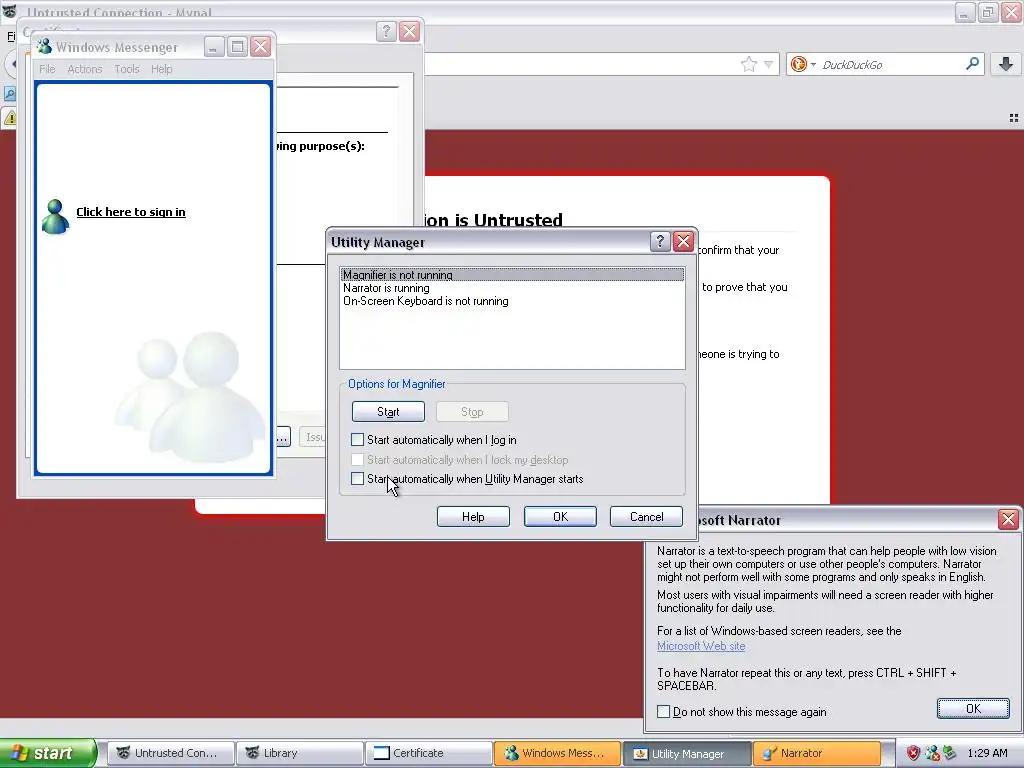
Task: Open the Windows Messenger Tools menu
Action: 127,69
